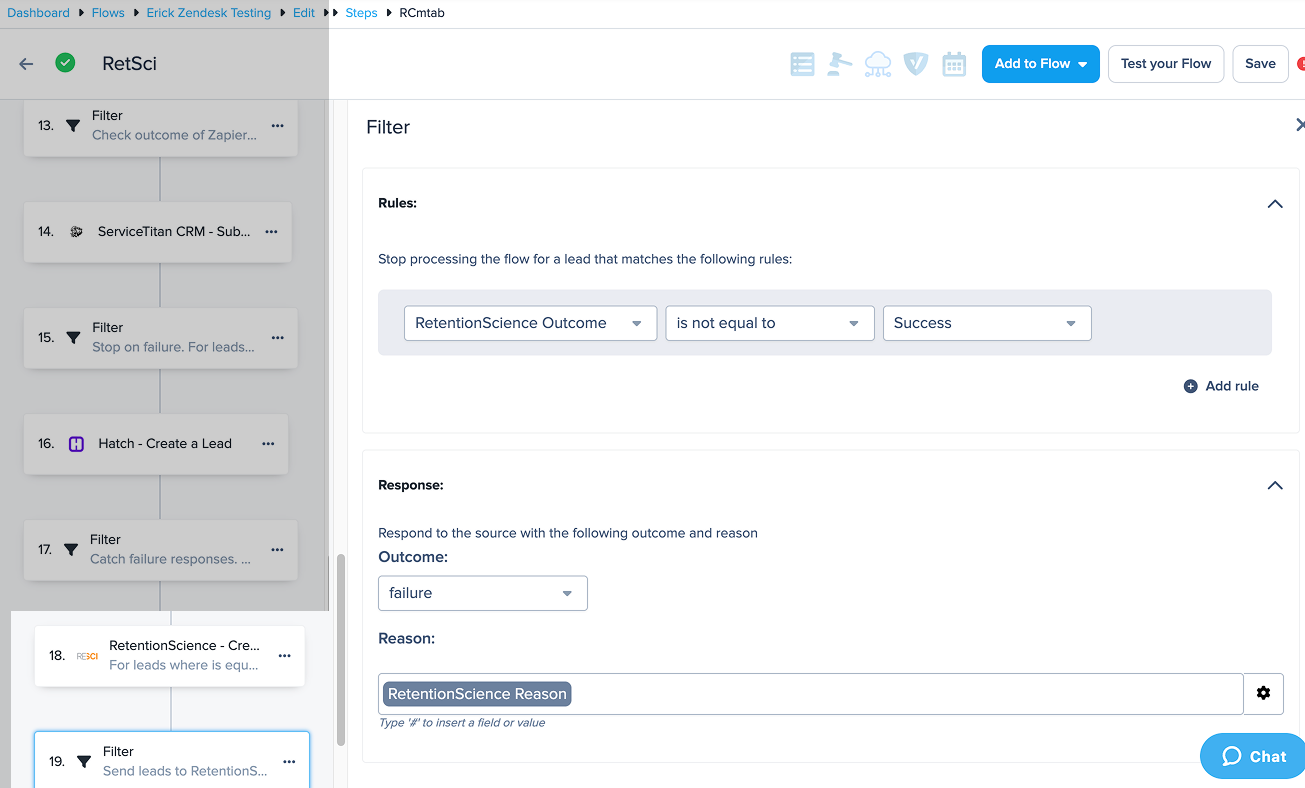Viewport: 1305px width, 788px height.
Task: Open the more options menu for step 16
Action: [x=268, y=444]
